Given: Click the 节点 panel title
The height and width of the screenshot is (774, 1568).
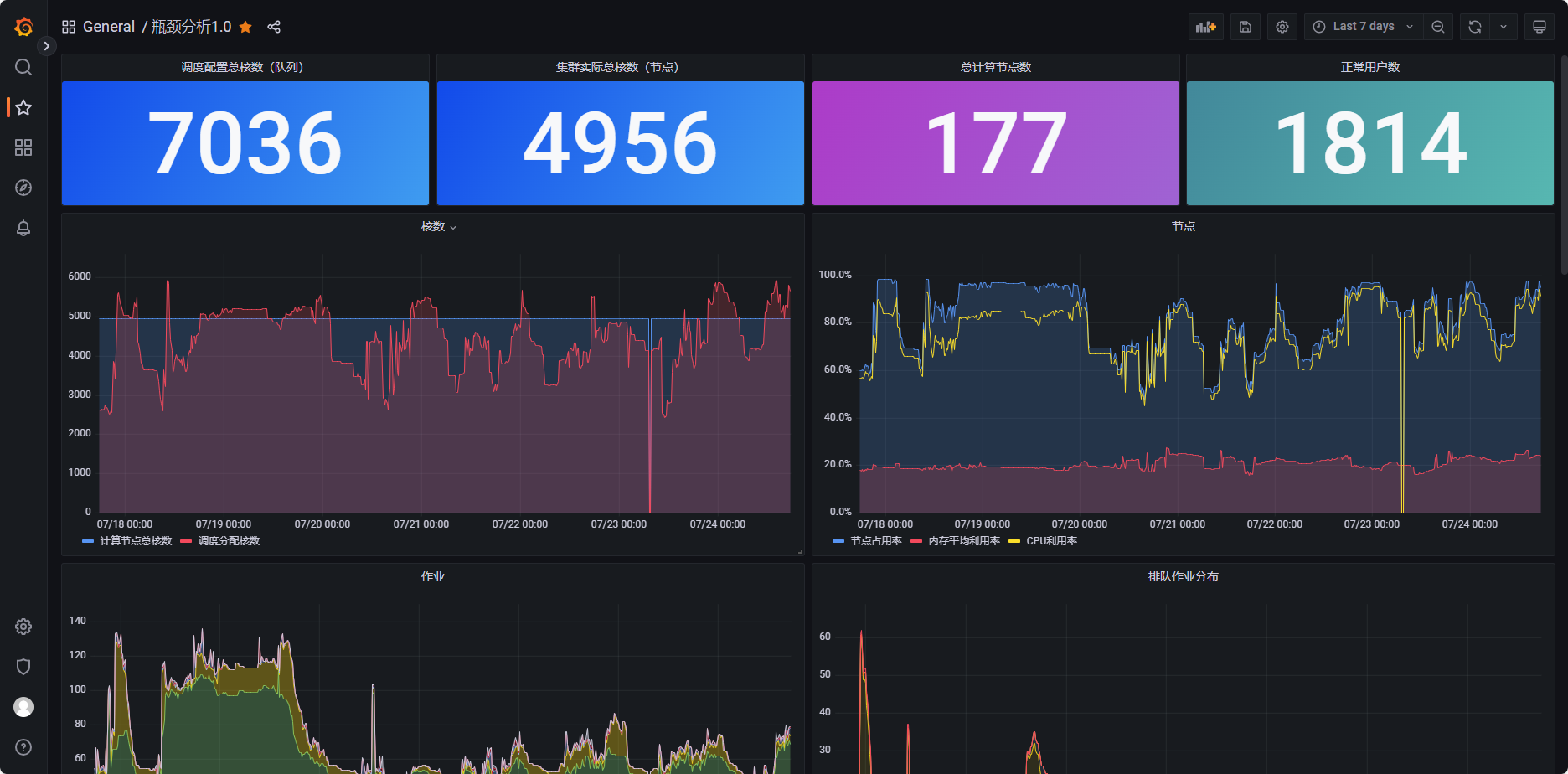Looking at the screenshot, I should point(1184,226).
